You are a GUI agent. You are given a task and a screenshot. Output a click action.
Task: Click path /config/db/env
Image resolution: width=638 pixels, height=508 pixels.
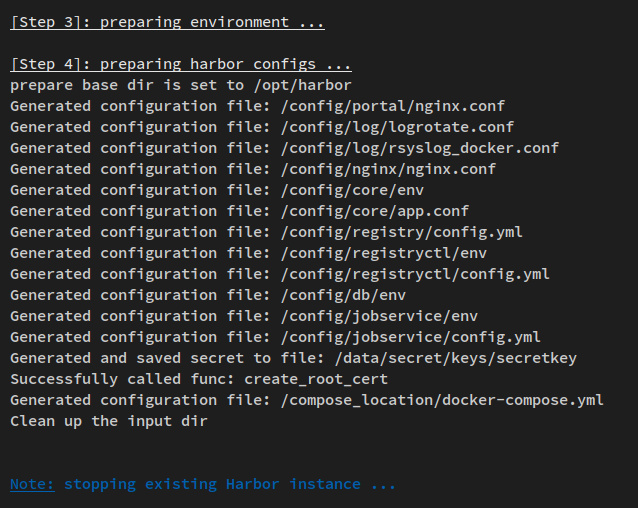click(345, 295)
